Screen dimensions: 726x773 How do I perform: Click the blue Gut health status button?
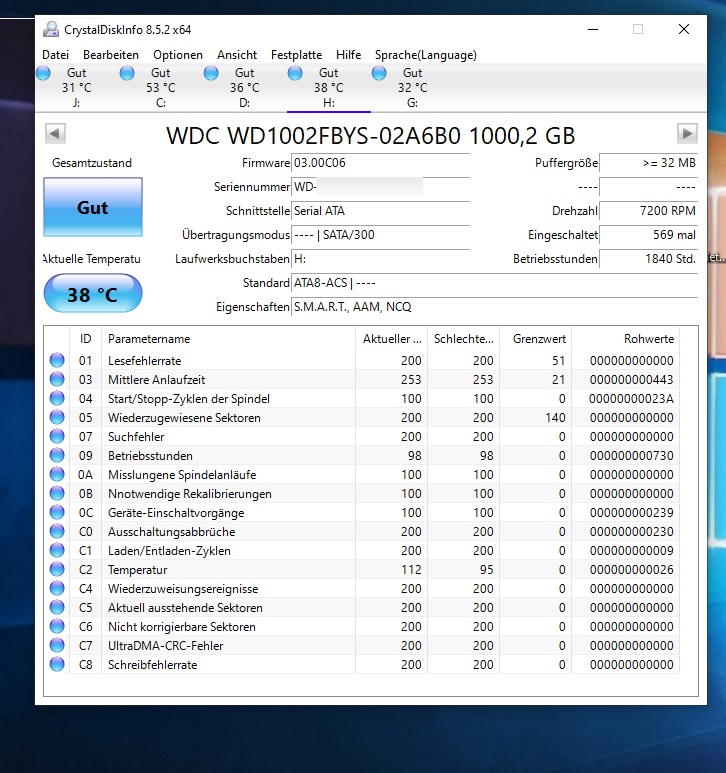point(93,207)
